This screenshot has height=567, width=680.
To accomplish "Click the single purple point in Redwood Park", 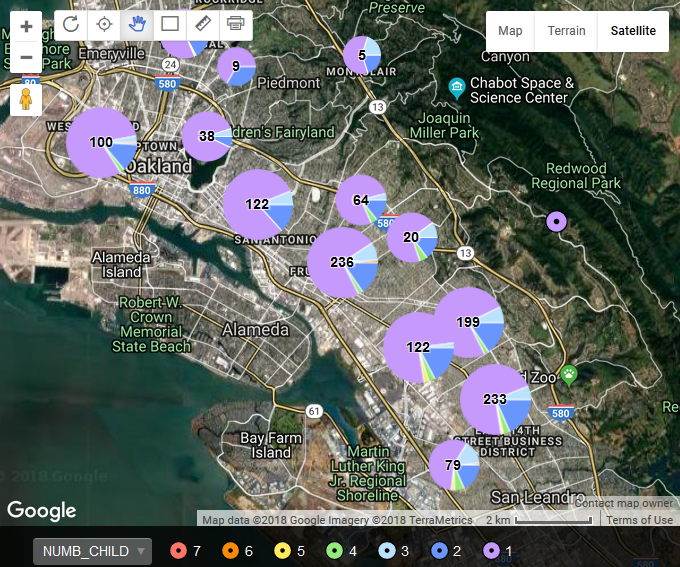I will [x=556, y=221].
